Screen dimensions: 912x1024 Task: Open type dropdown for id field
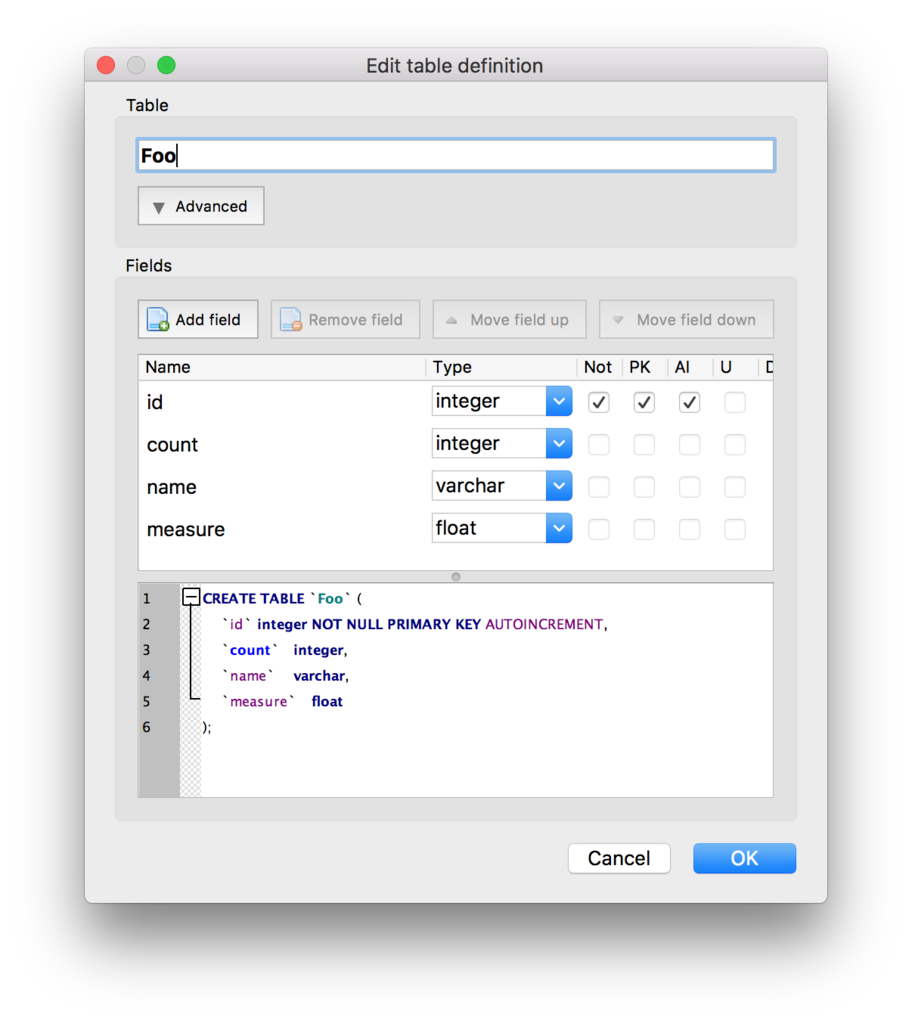pyautogui.click(x=559, y=401)
